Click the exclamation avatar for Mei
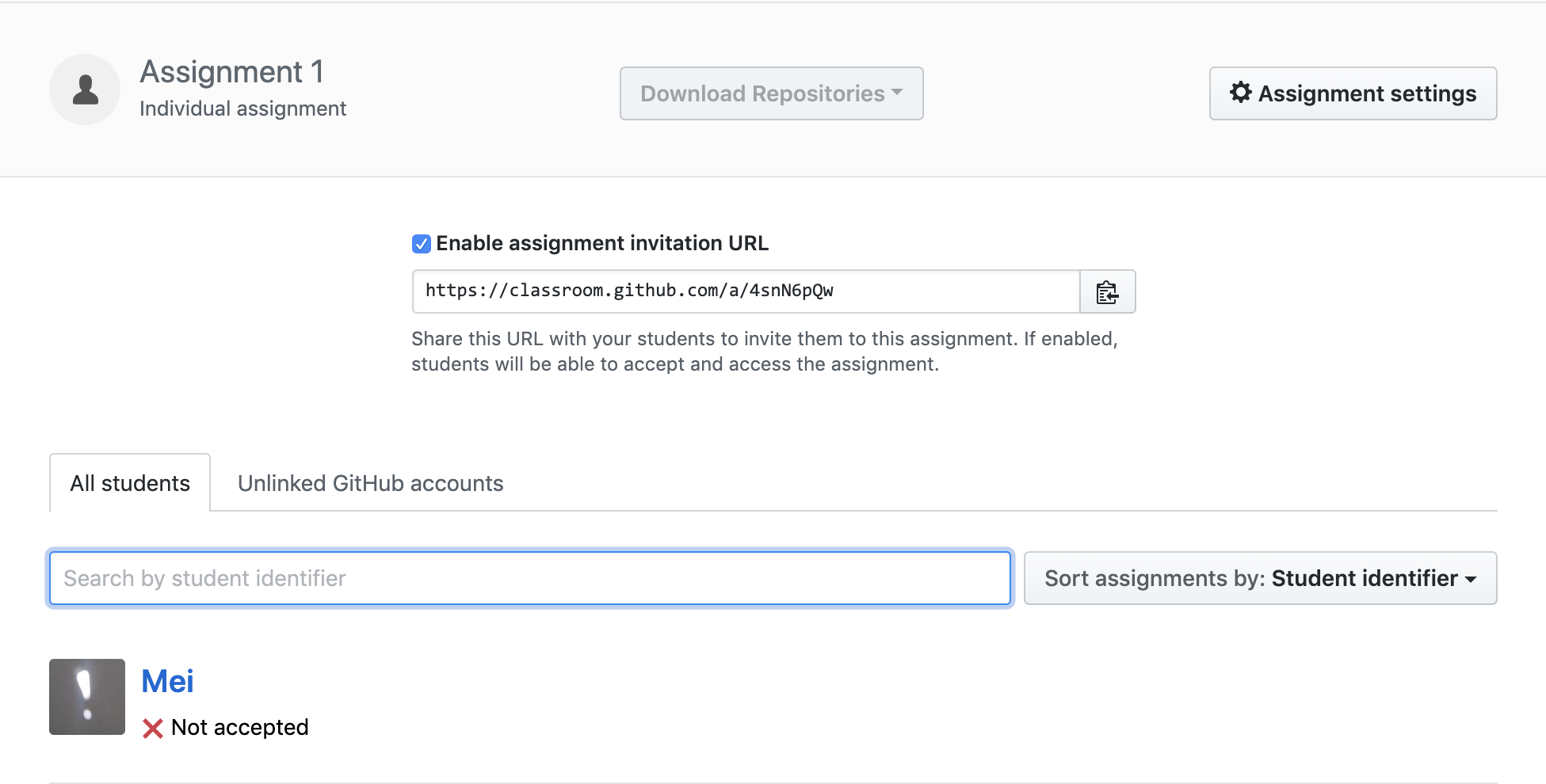The image size is (1546, 784). pyautogui.click(x=87, y=697)
